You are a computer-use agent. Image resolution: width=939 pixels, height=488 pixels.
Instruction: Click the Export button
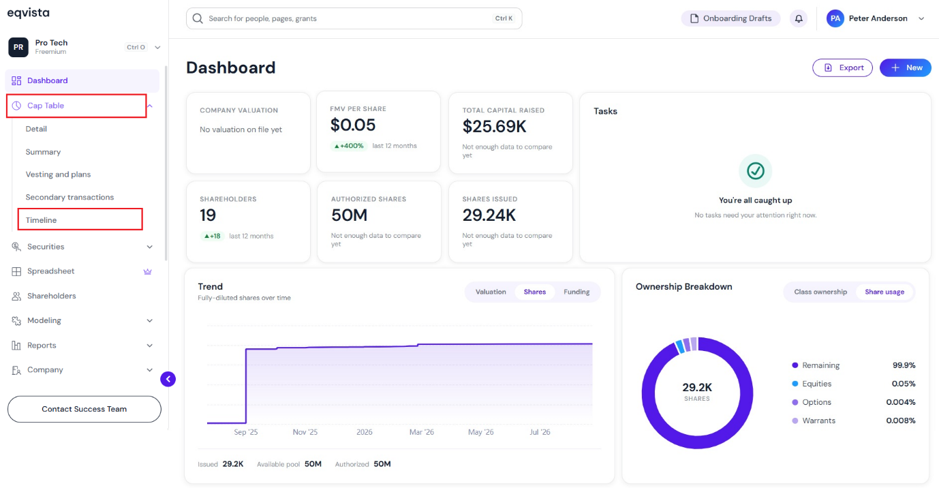tap(842, 68)
